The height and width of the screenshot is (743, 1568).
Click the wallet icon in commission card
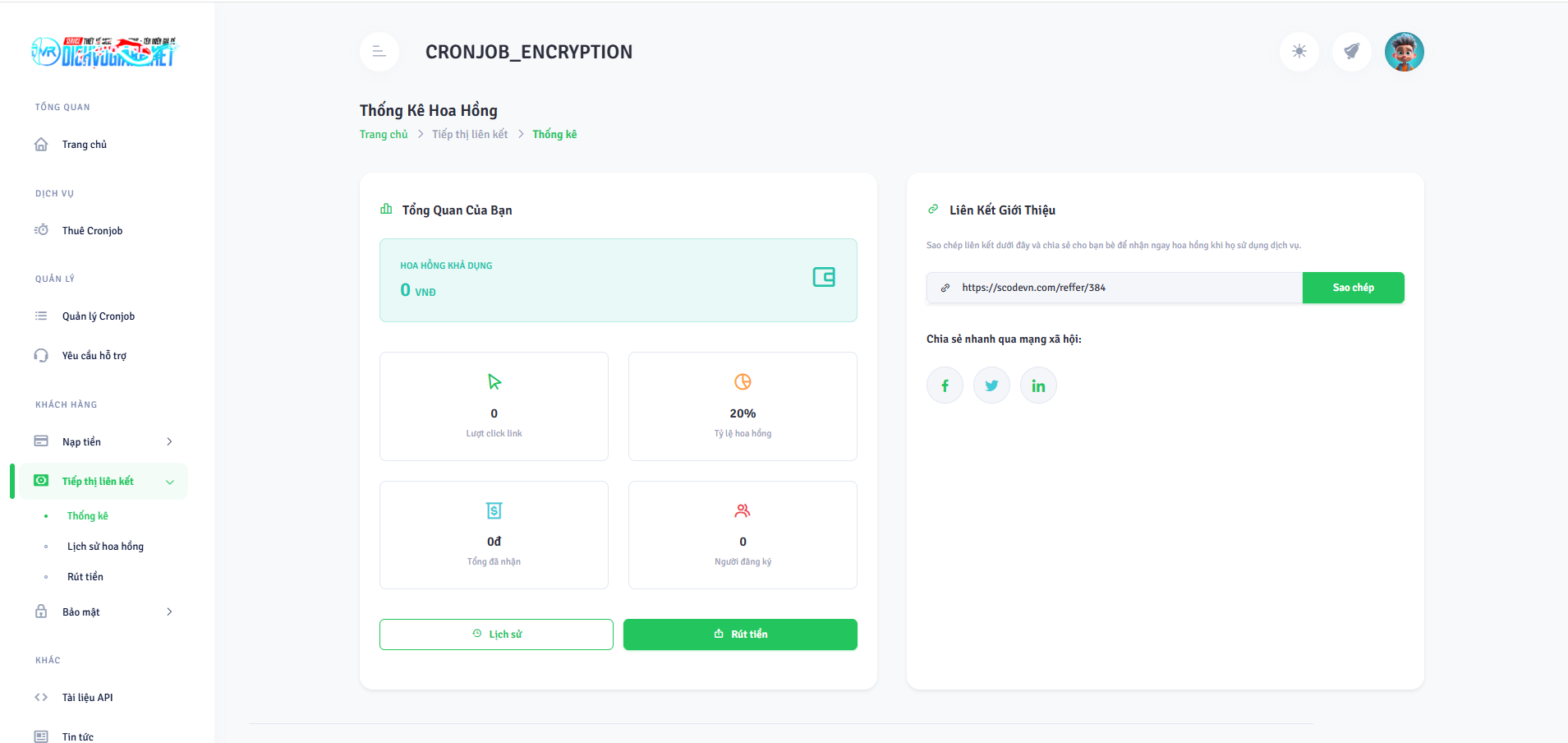pyautogui.click(x=823, y=277)
